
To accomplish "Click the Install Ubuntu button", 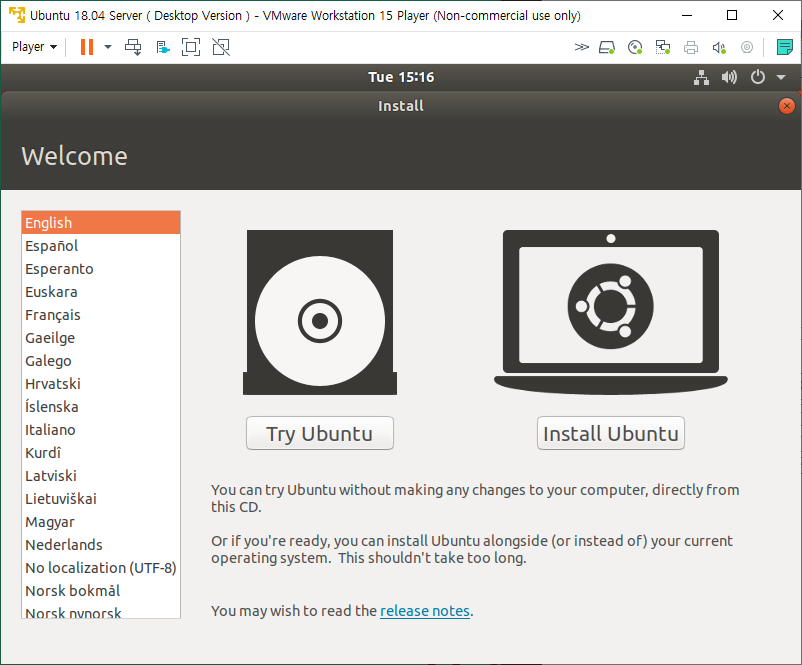I will (x=611, y=433).
